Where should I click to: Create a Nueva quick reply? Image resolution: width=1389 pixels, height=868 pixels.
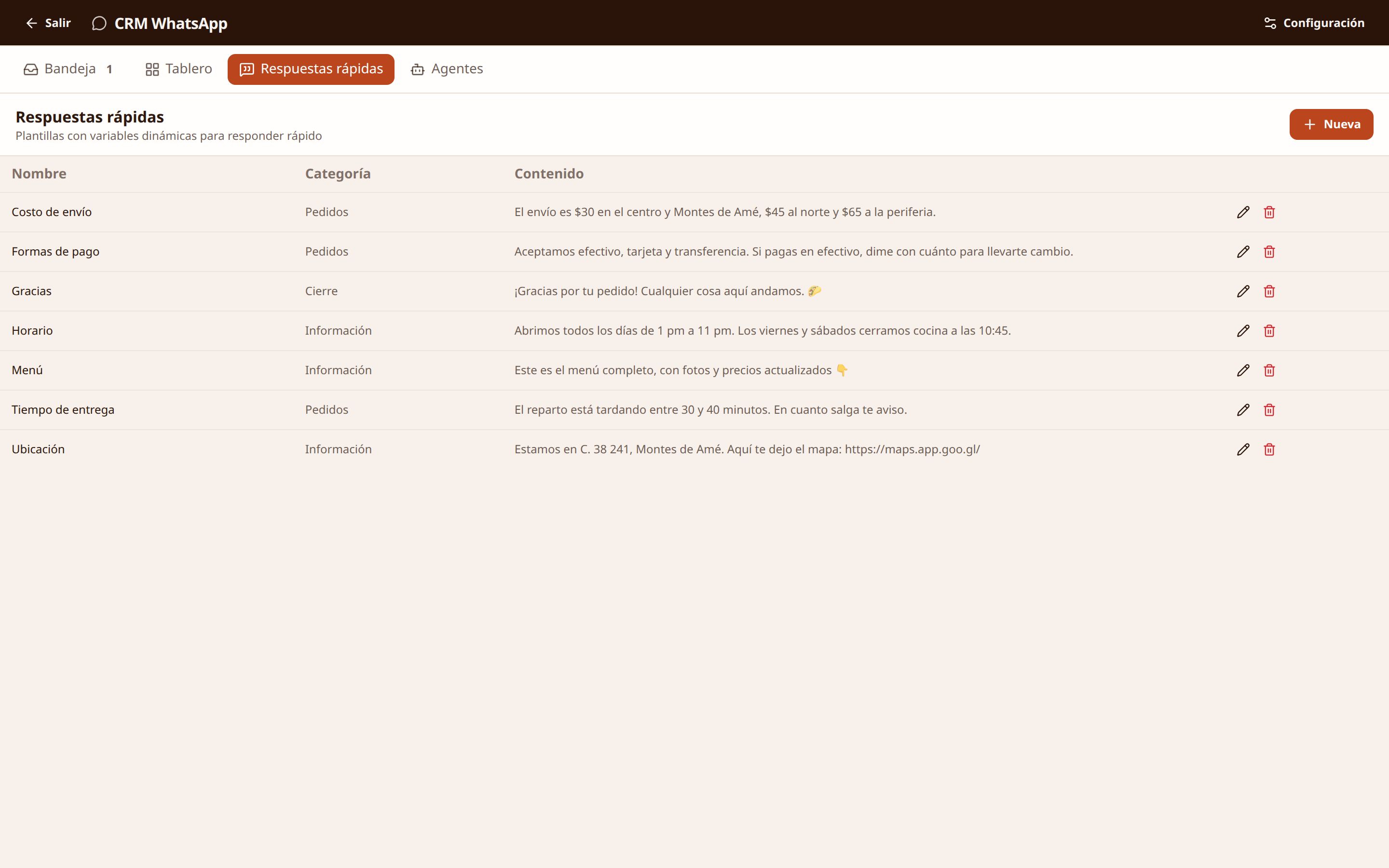pyautogui.click(x=1331, y=124)
